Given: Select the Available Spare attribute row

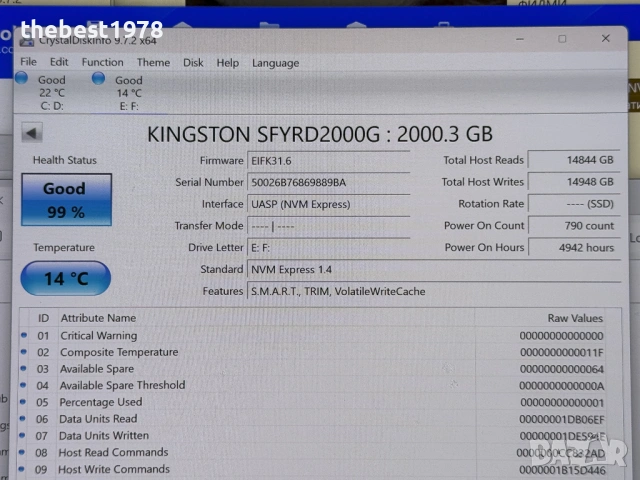Looking at the screenshot, I should 313,369.
